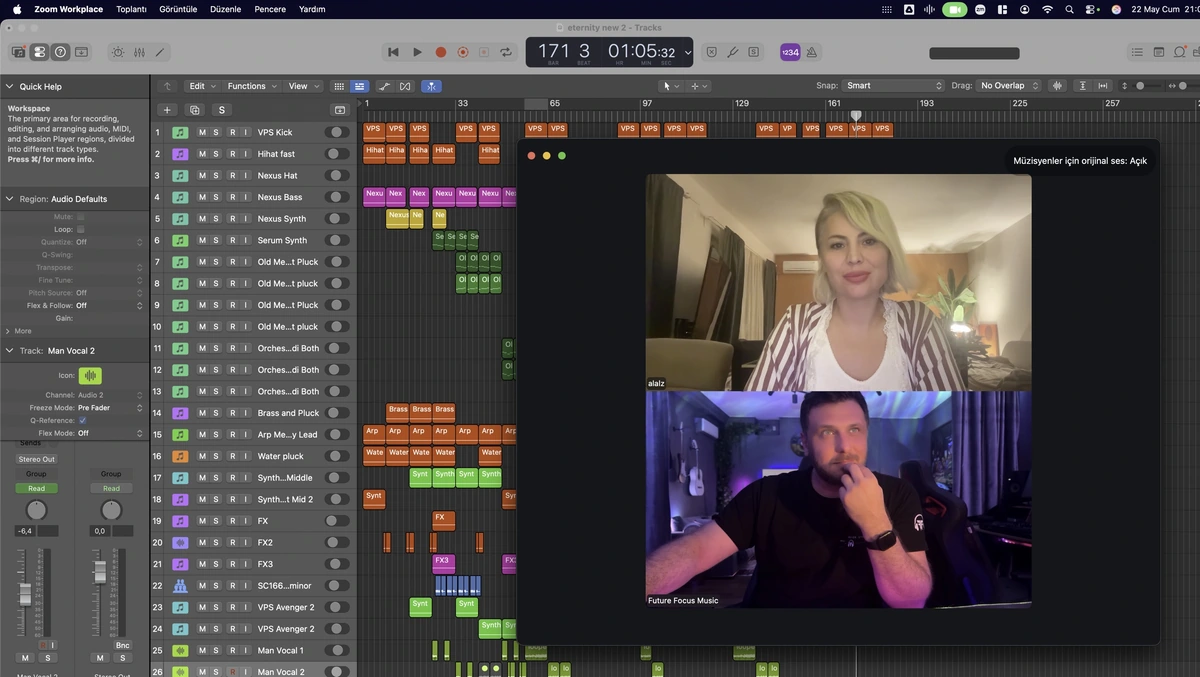The image size is (1200, 677).
Task: Open the Yardım menu
Action: tap(312, 9)
